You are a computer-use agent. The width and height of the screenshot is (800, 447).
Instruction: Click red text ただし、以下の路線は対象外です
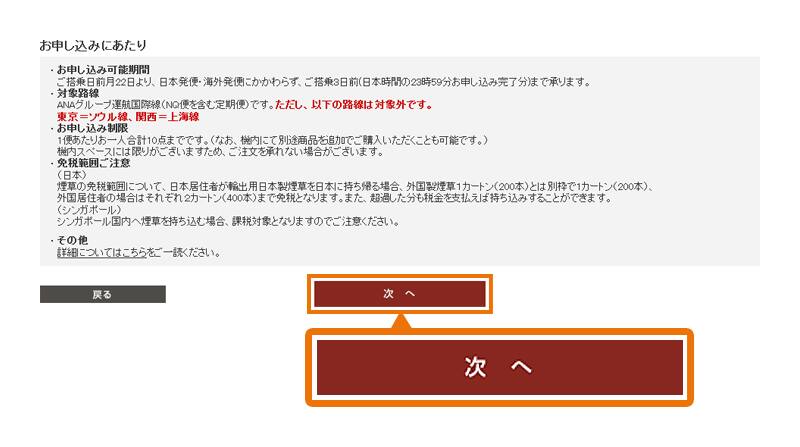tap(354, 105)
